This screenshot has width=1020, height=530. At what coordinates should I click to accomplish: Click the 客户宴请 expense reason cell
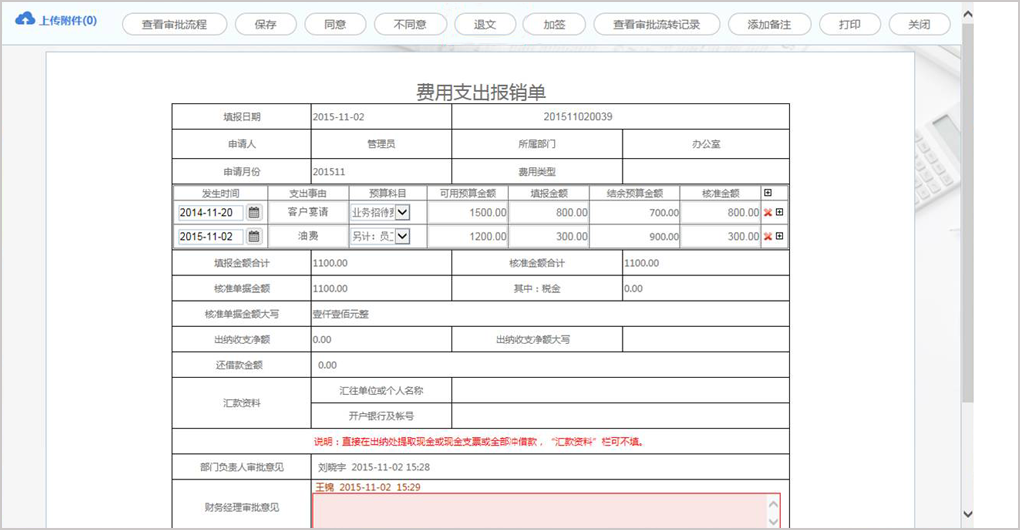coord(308,212)
